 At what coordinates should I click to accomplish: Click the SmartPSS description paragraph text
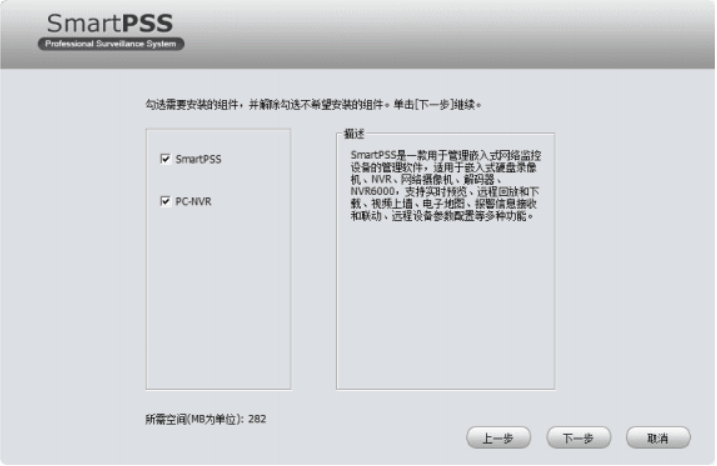click(x=444, y=185)
